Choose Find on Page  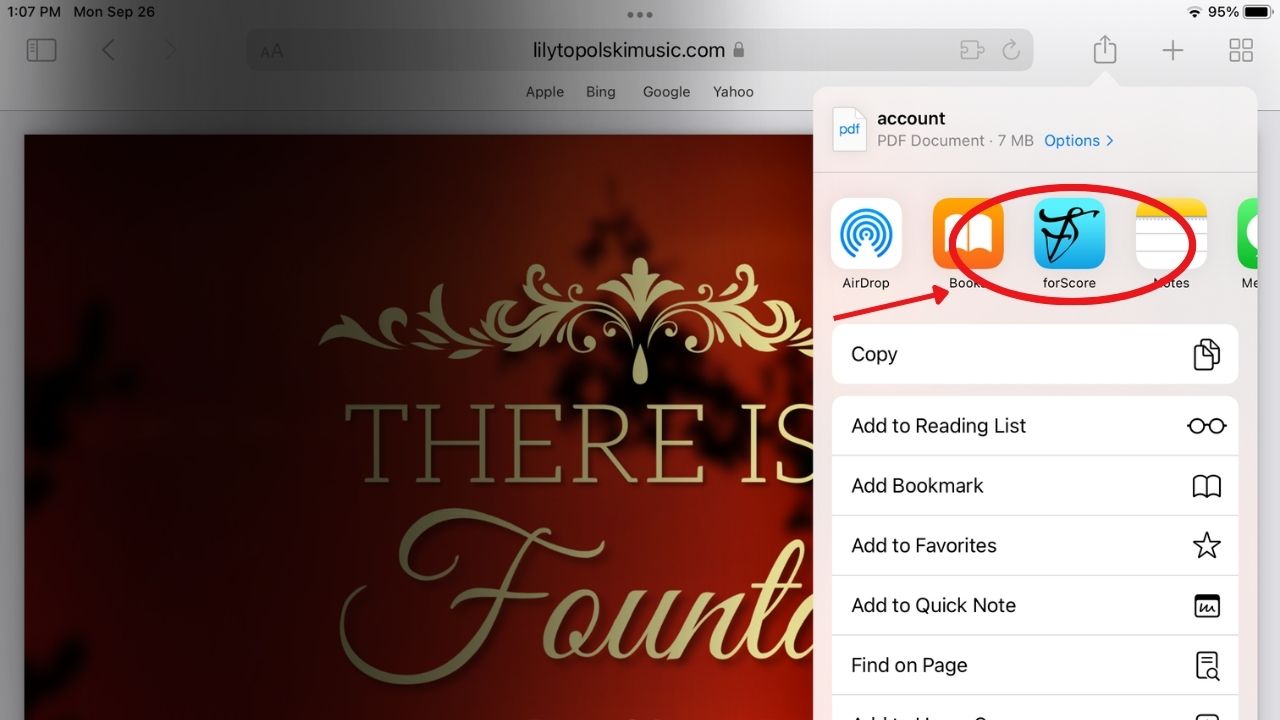point(1035,666)
